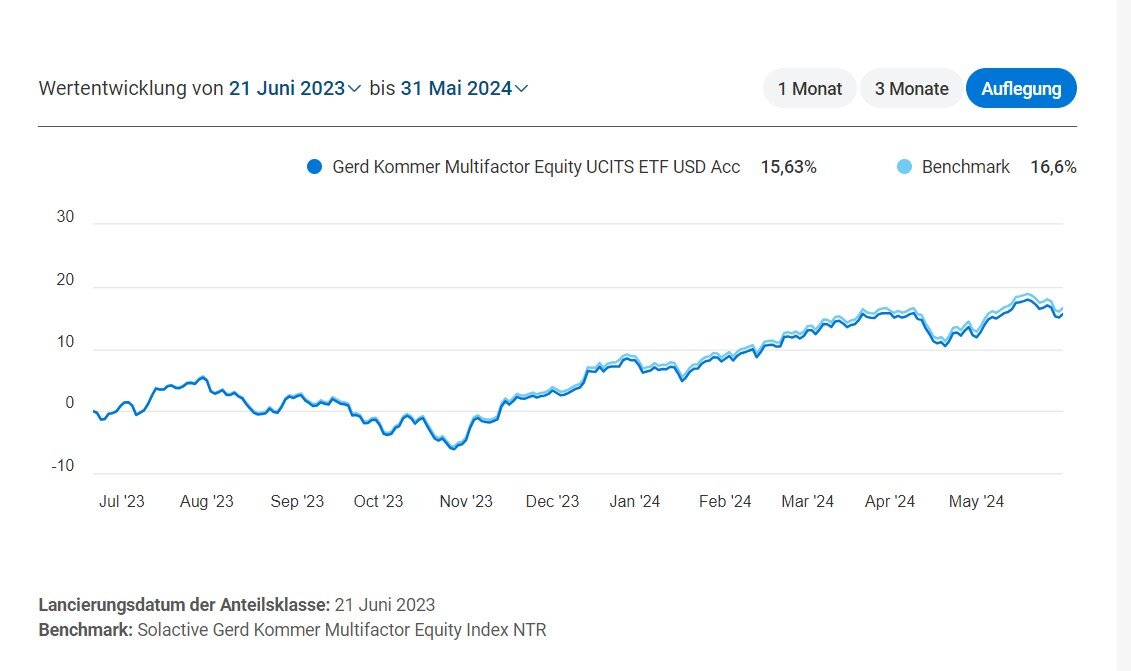
Task: Toggle the Benchmark legend label
Action: click(x=966, y=167)
